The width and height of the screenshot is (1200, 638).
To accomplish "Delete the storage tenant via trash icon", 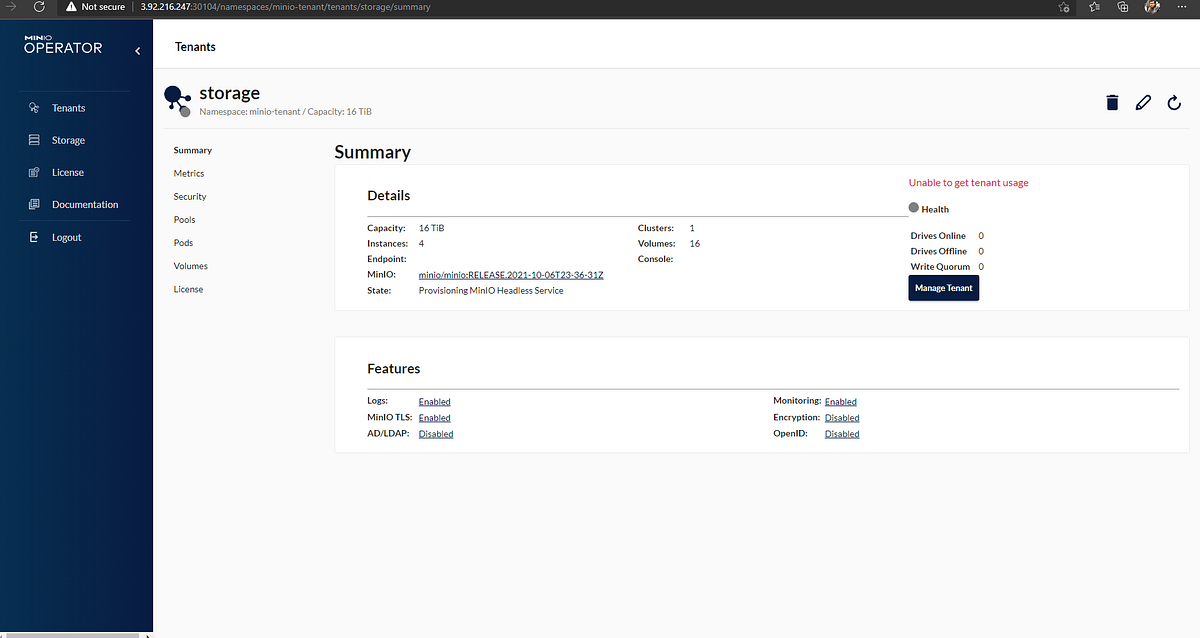I will 1112,102.
